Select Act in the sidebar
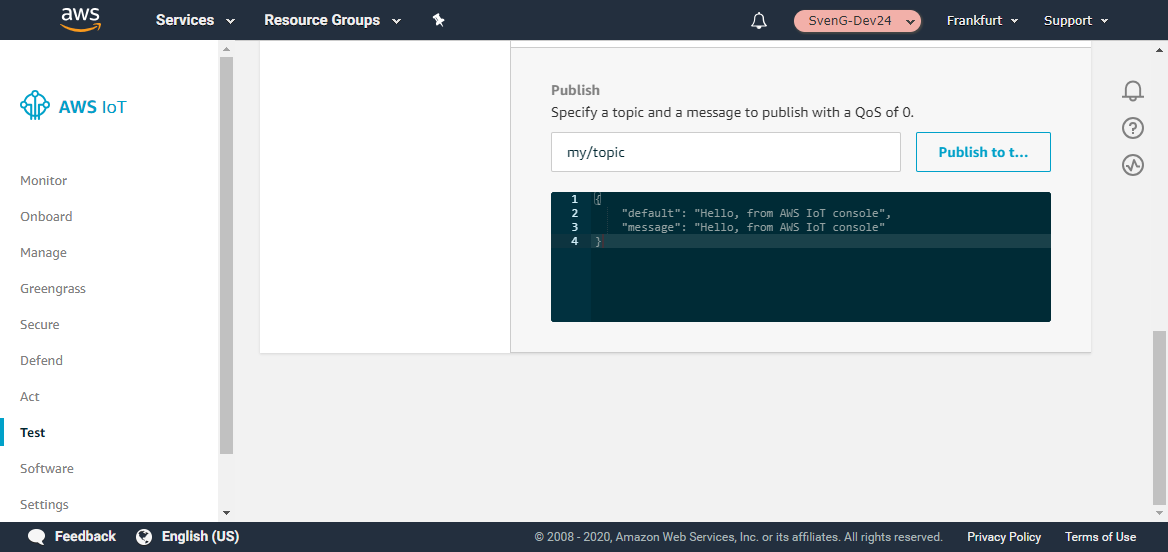This screenshot has height=552, width=1168. [x=30, y=396]
